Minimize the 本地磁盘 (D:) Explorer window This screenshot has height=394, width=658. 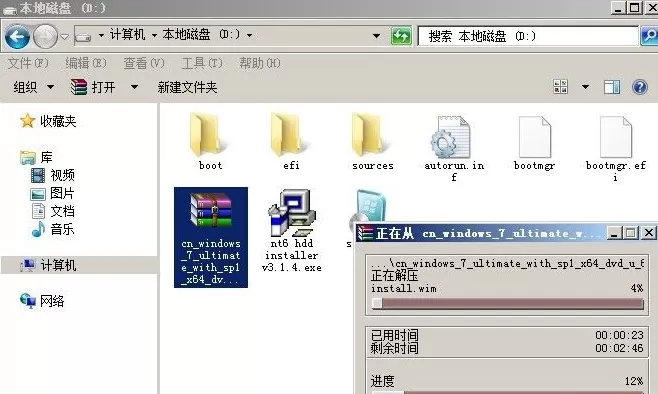(618, 7)
